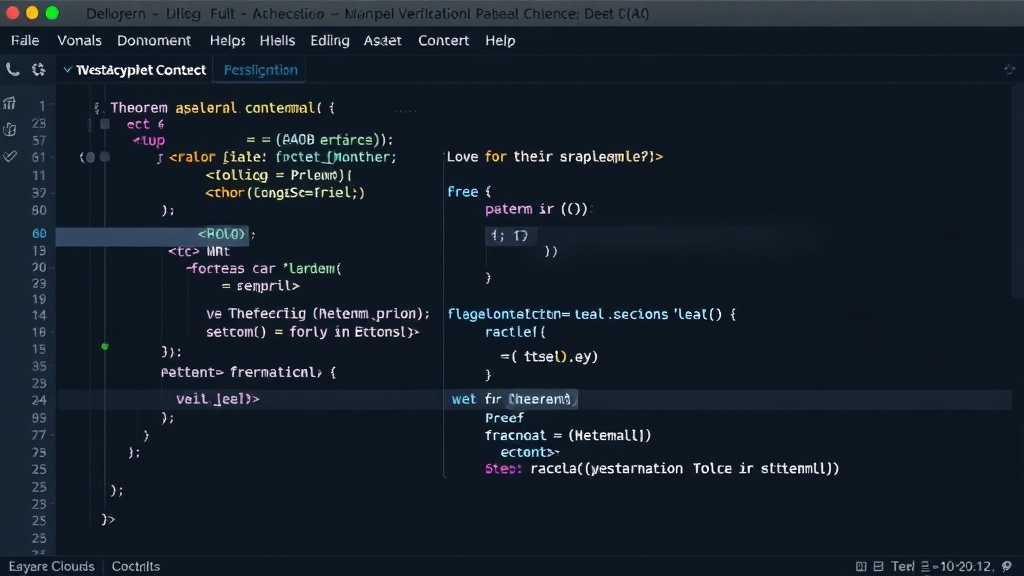The width and height of the screenshot is (1024, 576).
Task: Click the 'Love for their srapleqmle?]>' line
Action: point(554,157)
